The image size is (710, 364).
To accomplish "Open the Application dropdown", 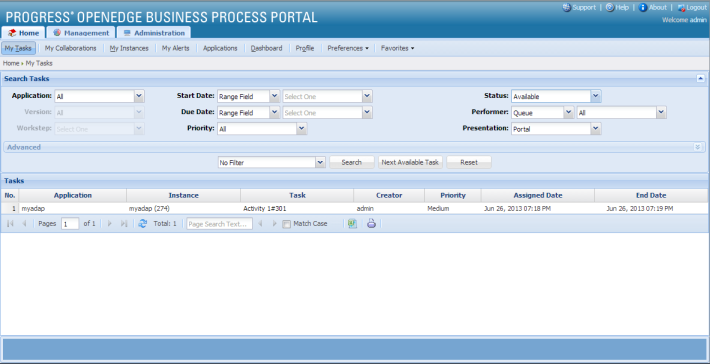I will (x=139, y=96).
